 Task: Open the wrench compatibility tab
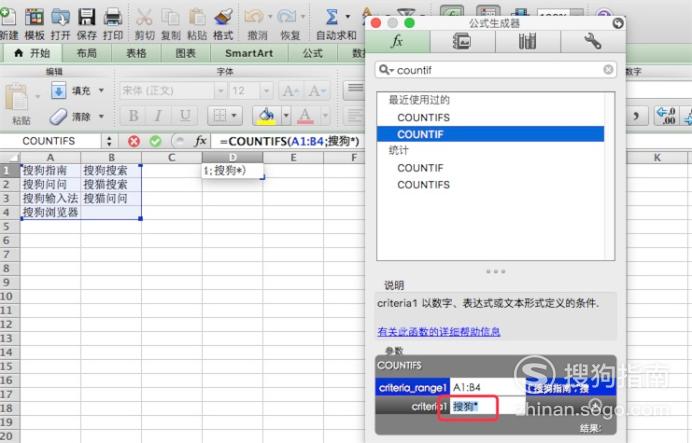(593, 41)
